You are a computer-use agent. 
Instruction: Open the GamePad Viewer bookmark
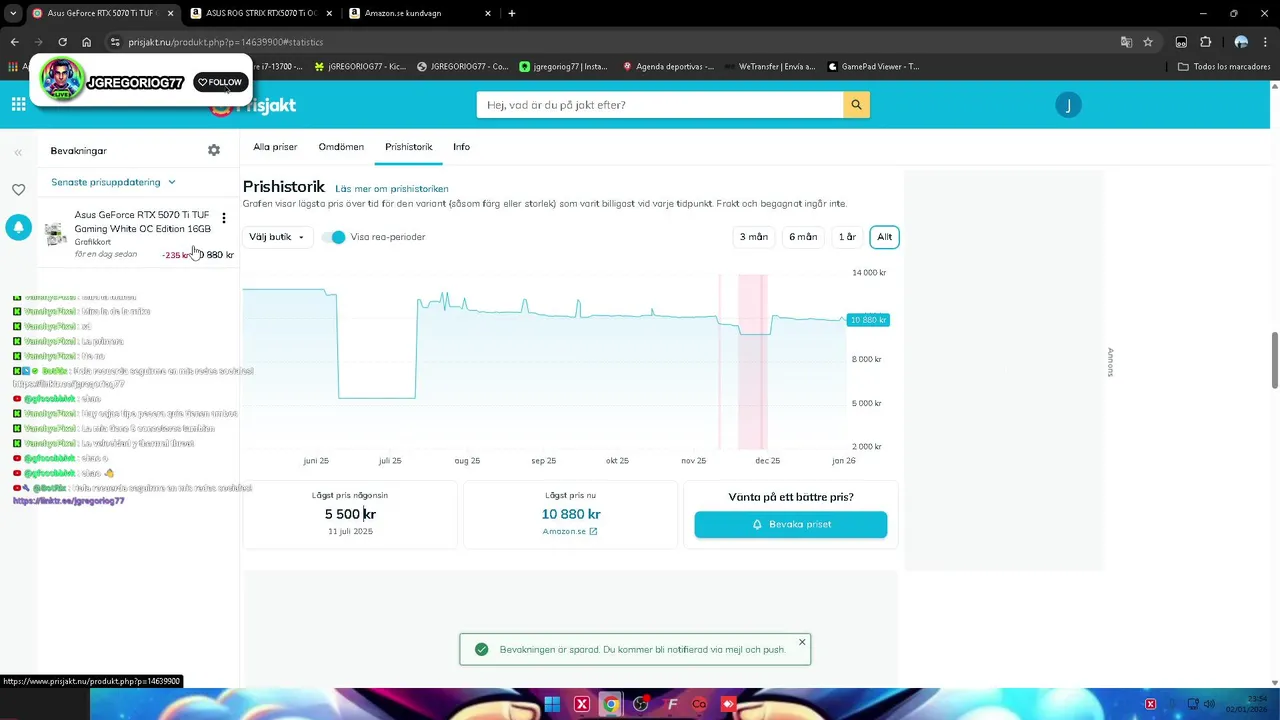[x=873, y=67]
